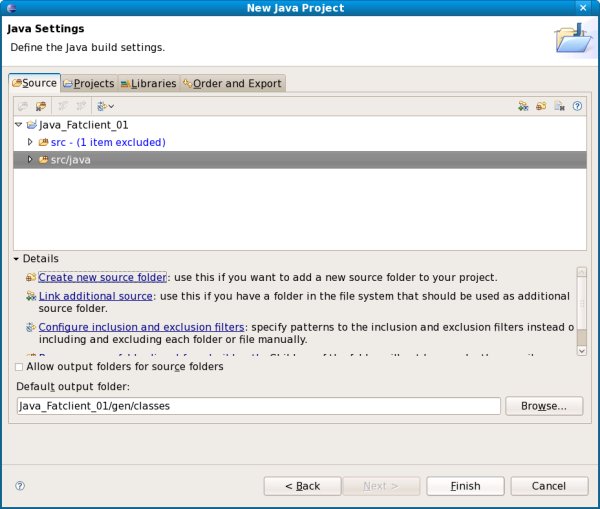The width and height of the screenshot is (600, 509).
Task: Collapse the Java_Fatclient_01 project tree node
Action: [x=19, y=125]
